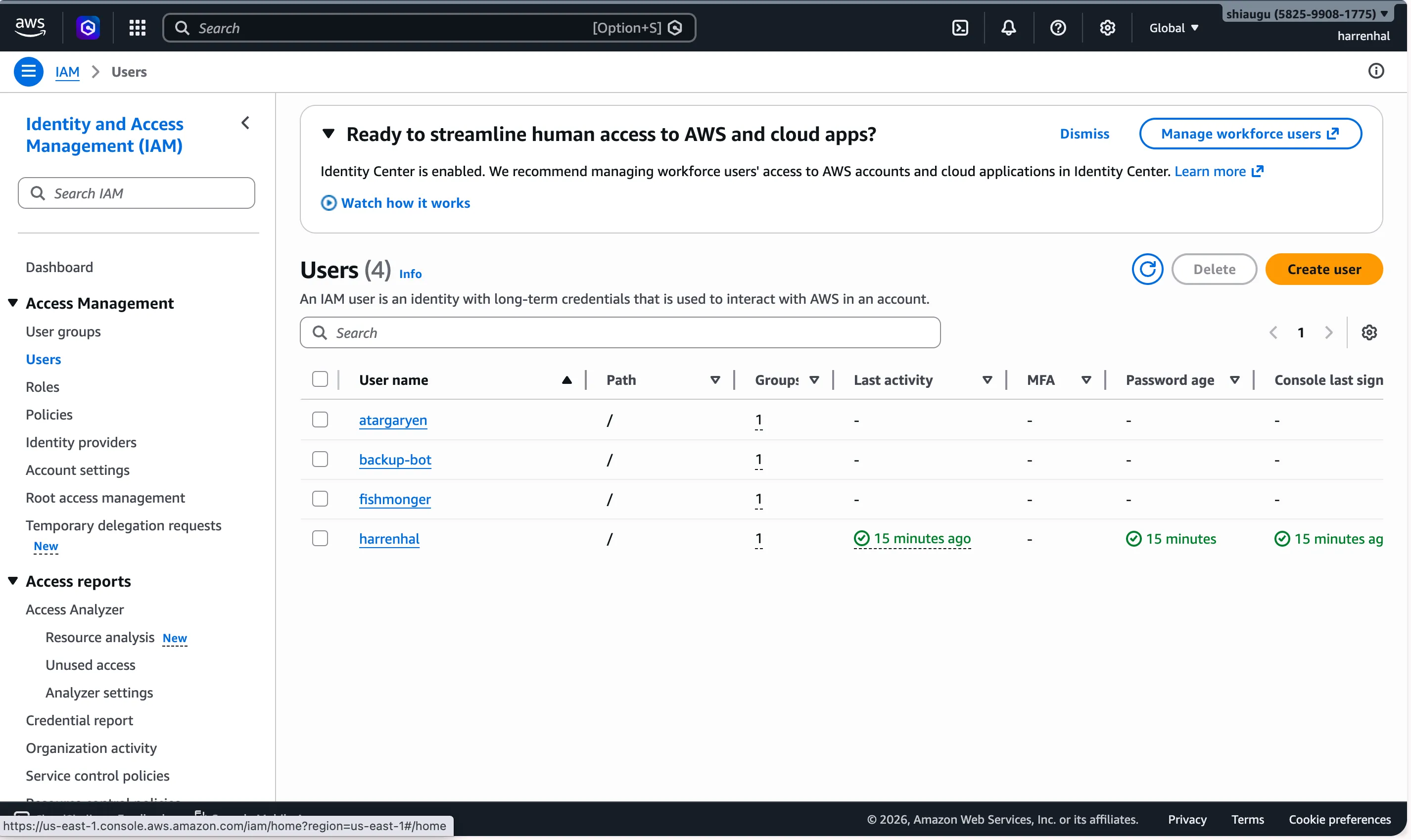1411x840 pixels.
Task: Open Unused access in the sidebar
Action: 91,665
